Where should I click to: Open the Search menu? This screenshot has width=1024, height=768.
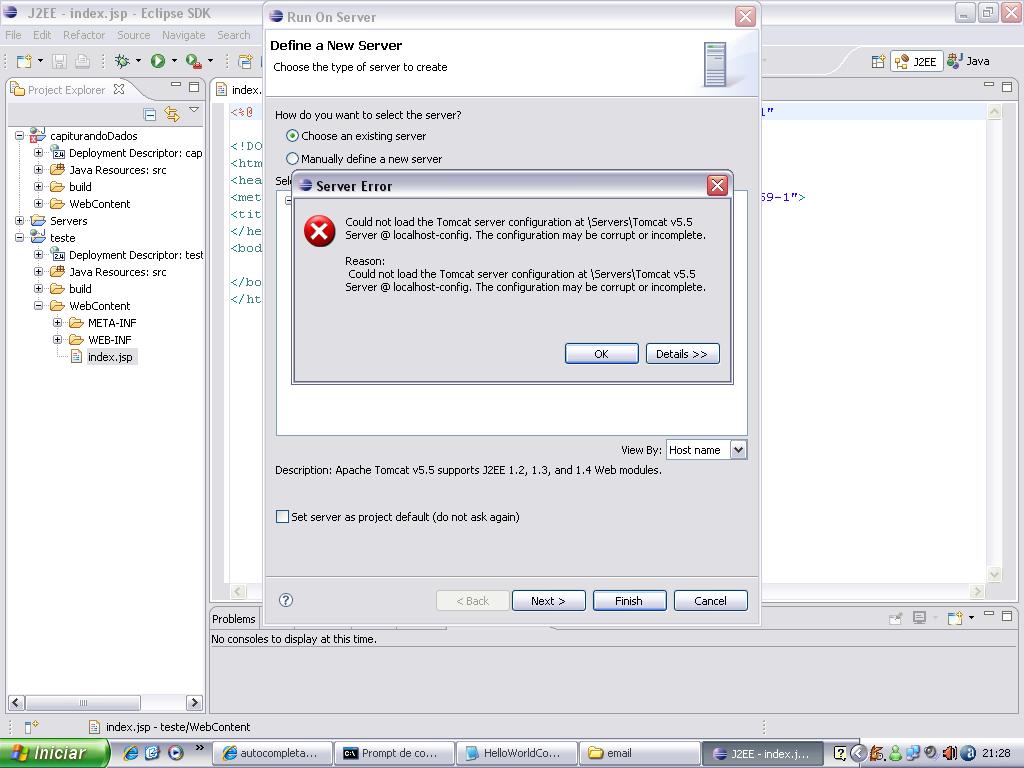point(233,35)
